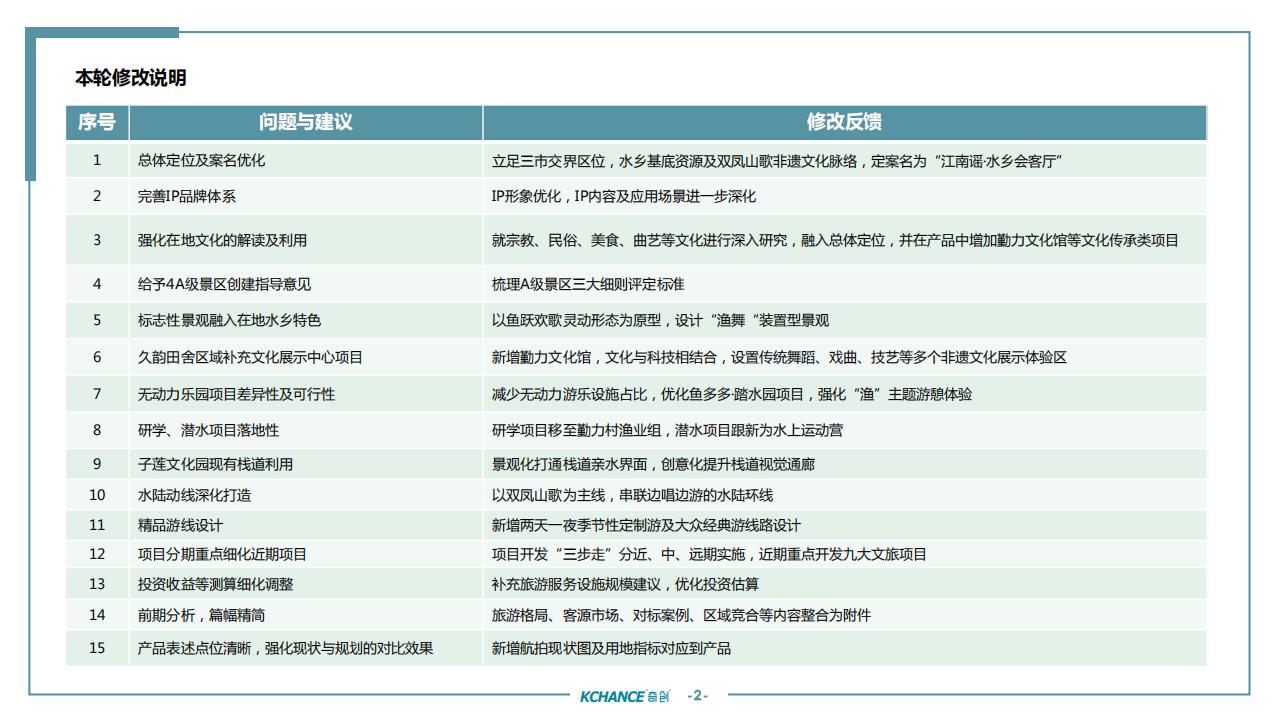Click feedback text starting 新增两天一夜季节性定制游
The image size is (1280, 720).
646,524
